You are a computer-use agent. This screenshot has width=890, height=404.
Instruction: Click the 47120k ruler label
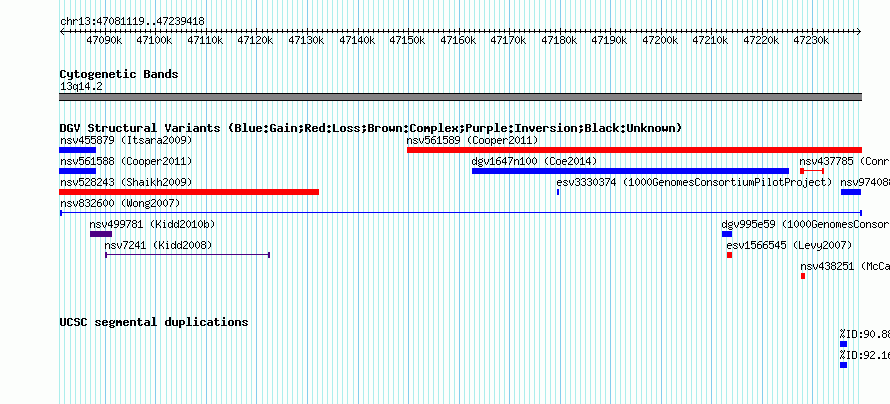click(255, 40)
